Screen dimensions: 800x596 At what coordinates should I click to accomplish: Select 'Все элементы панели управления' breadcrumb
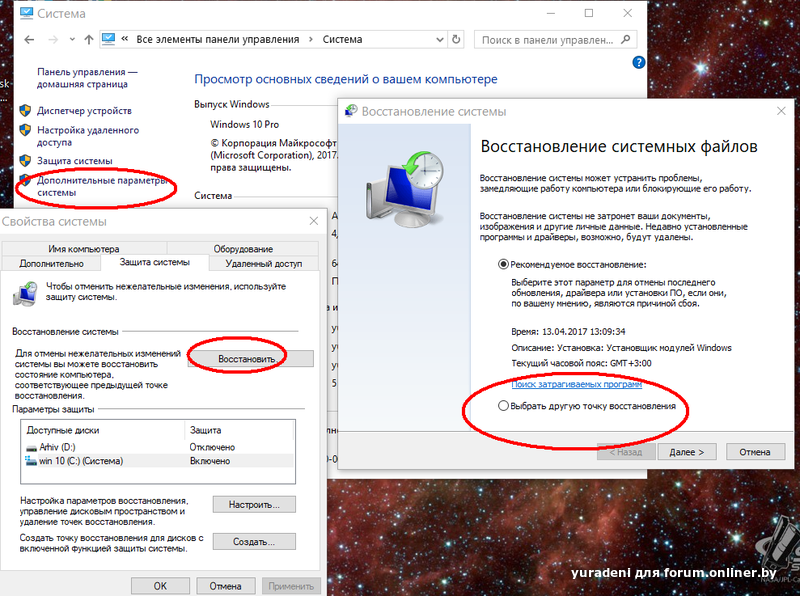[217, 39]
